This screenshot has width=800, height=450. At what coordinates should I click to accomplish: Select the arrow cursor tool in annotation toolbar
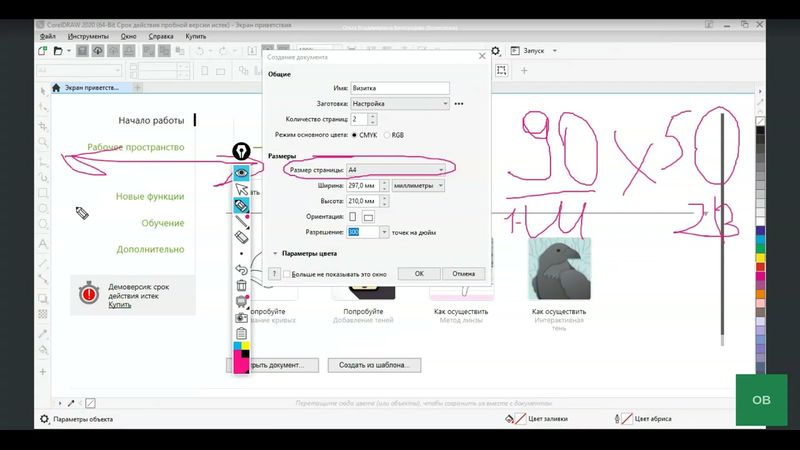click(241, 190)
